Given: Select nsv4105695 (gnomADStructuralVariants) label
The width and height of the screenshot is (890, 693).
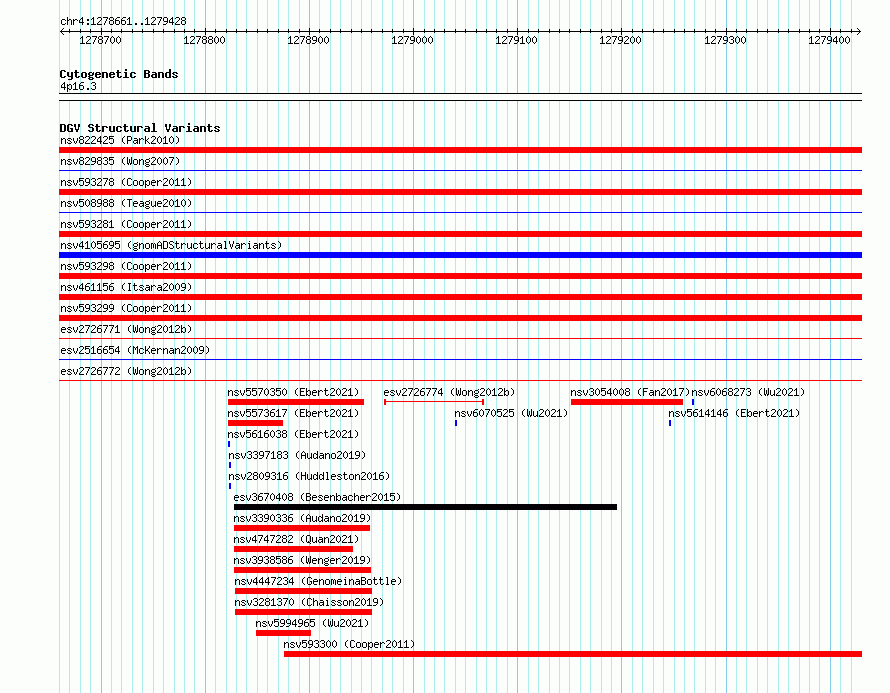Looking at the screenshot, I should [171, 245].
